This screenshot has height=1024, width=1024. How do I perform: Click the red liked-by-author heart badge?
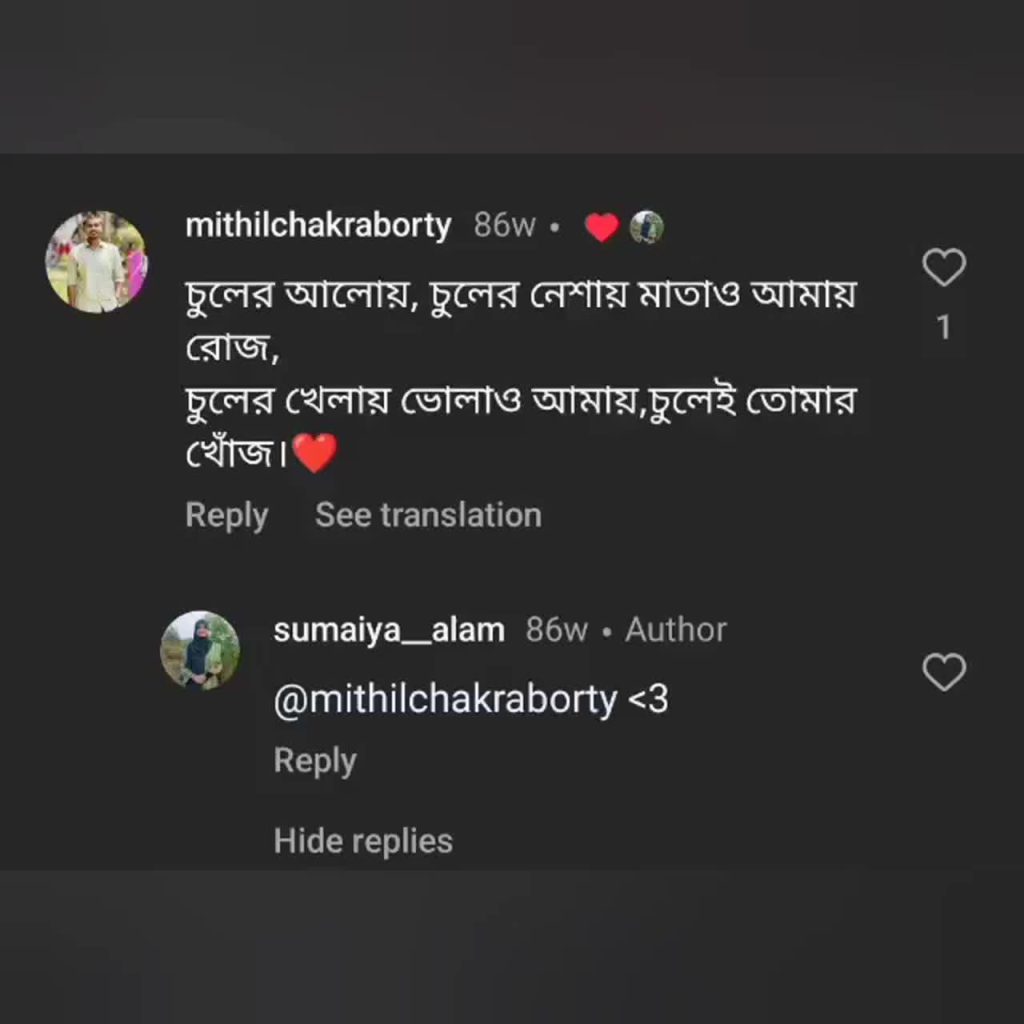pyautogui.click(x=601, y=228)
